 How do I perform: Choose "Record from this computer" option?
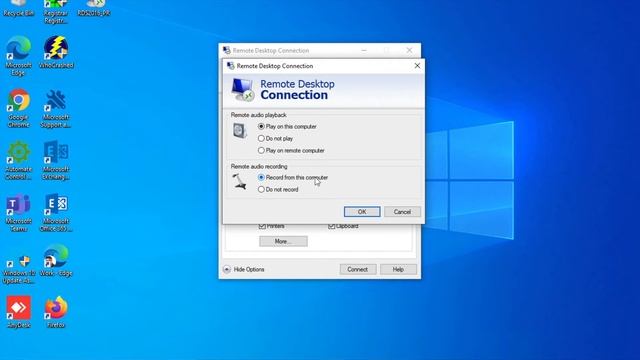coord(293,178)
